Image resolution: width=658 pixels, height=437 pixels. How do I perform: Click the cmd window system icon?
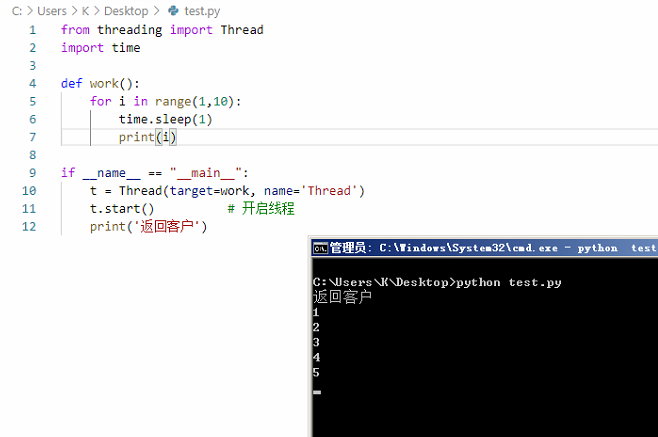tap(320, 248)
